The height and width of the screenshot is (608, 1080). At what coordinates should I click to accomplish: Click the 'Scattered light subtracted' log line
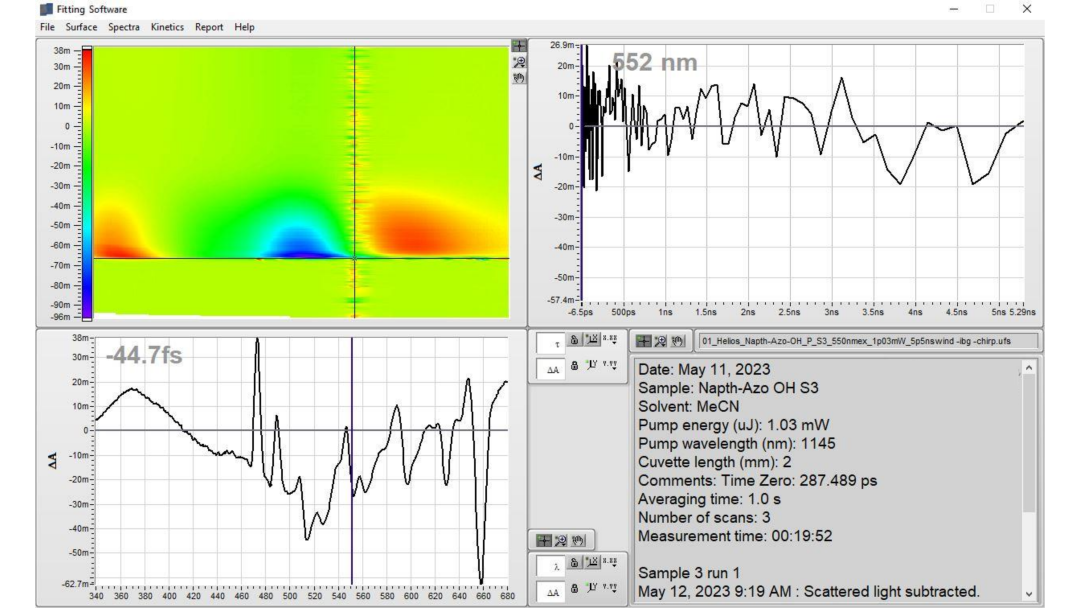[809, 592]
